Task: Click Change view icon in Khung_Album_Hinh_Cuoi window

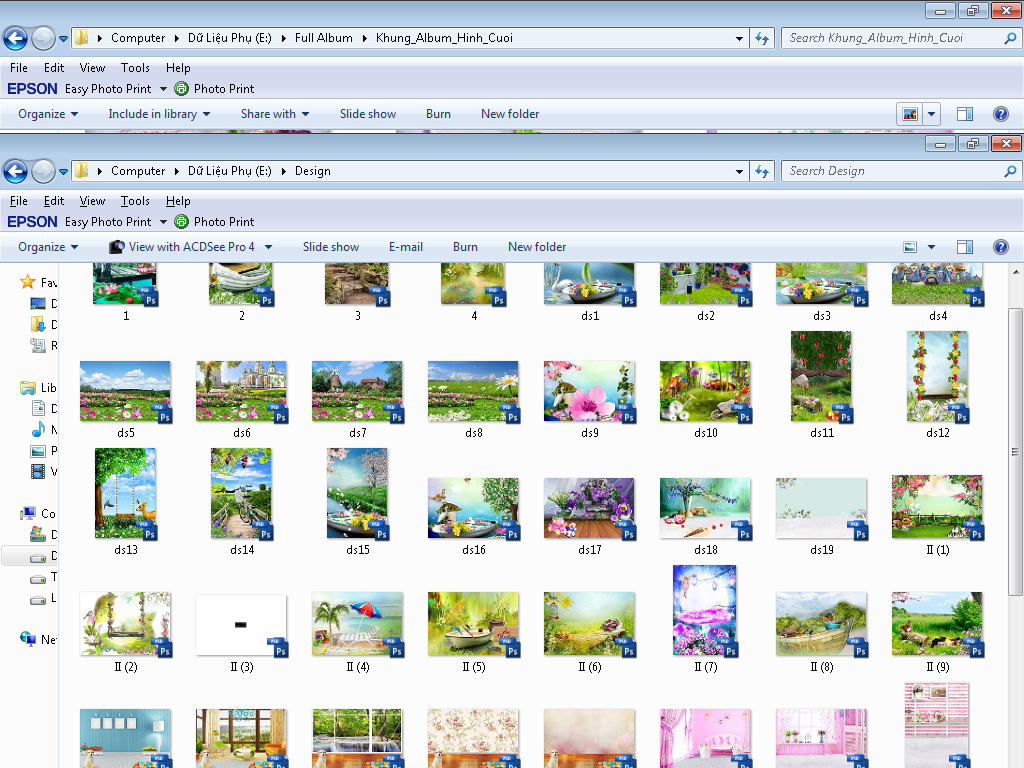Action: pos(910,114)
